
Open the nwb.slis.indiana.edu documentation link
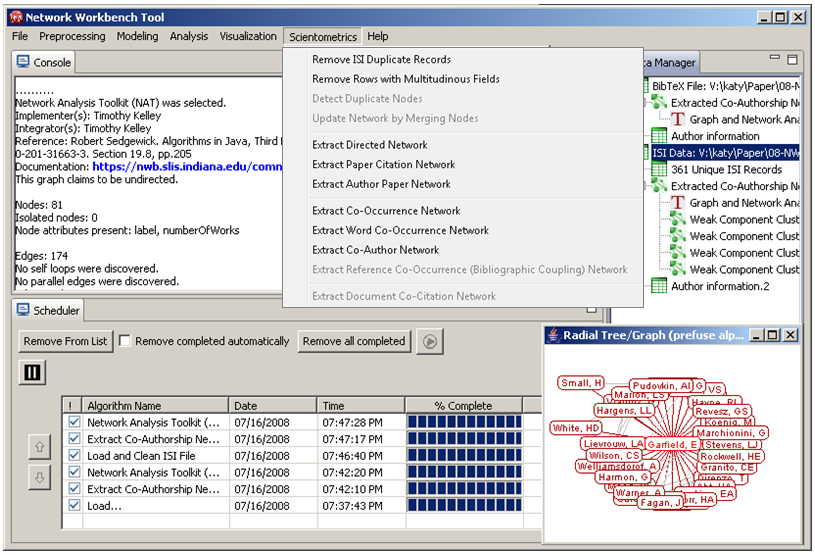point(187,167)
